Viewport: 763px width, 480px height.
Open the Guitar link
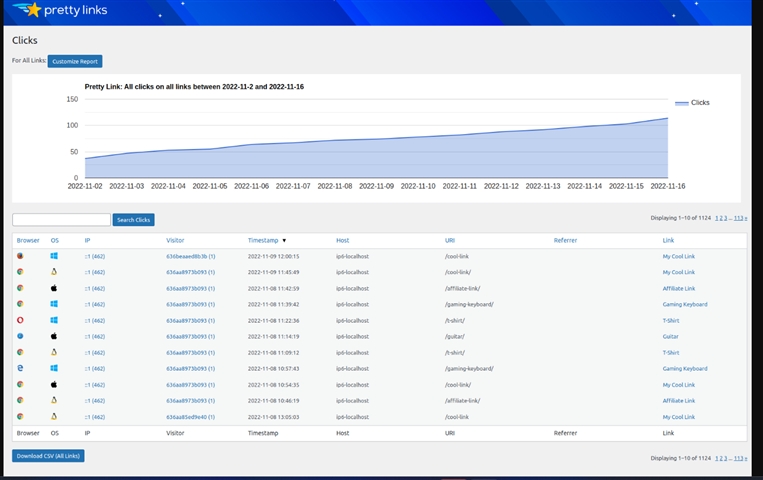tap(670, 336)
